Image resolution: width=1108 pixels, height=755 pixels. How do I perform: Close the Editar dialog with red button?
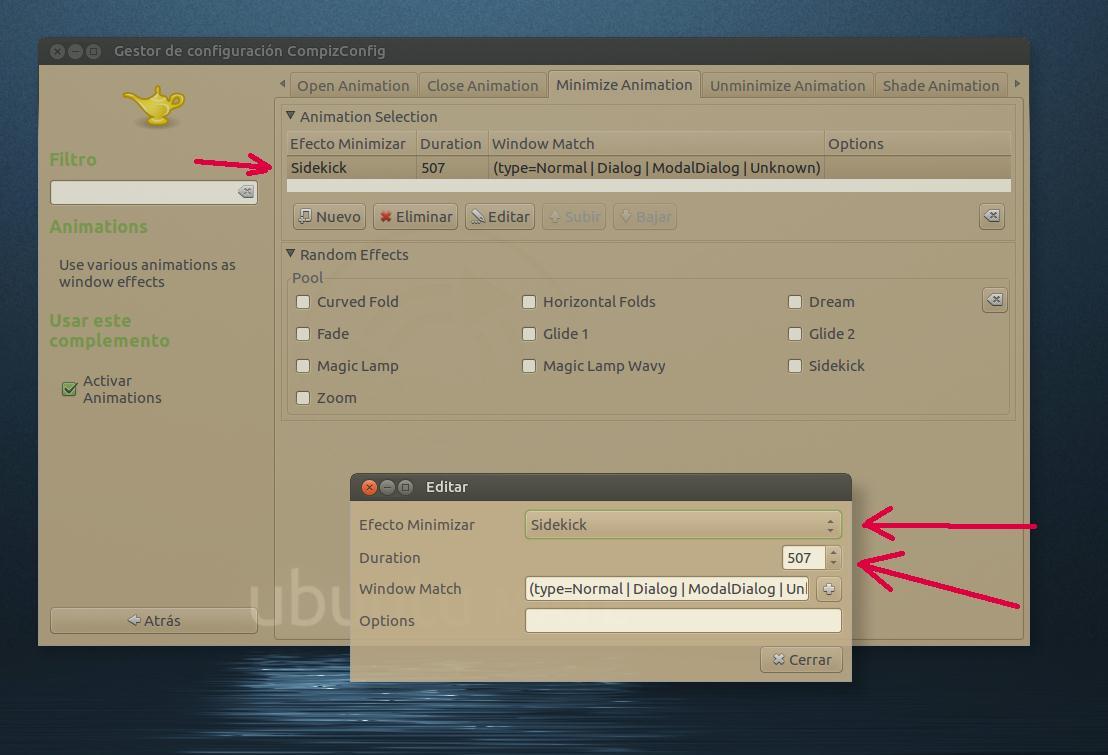[x=369, y=487]
